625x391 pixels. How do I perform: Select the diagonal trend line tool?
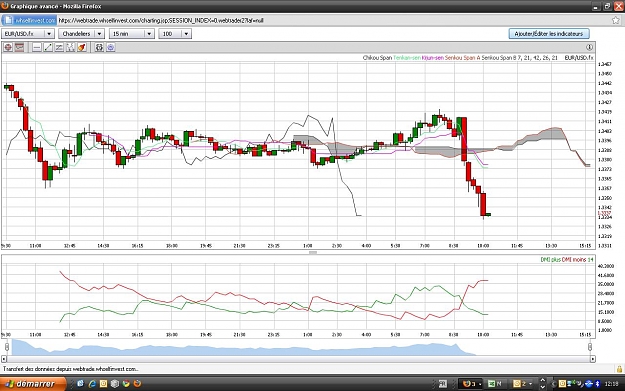pos(48,47)
